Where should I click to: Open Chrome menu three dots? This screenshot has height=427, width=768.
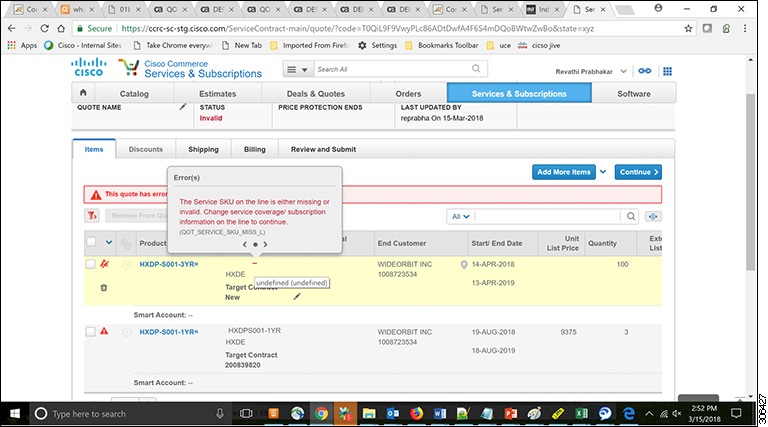(x=745, y=28)
